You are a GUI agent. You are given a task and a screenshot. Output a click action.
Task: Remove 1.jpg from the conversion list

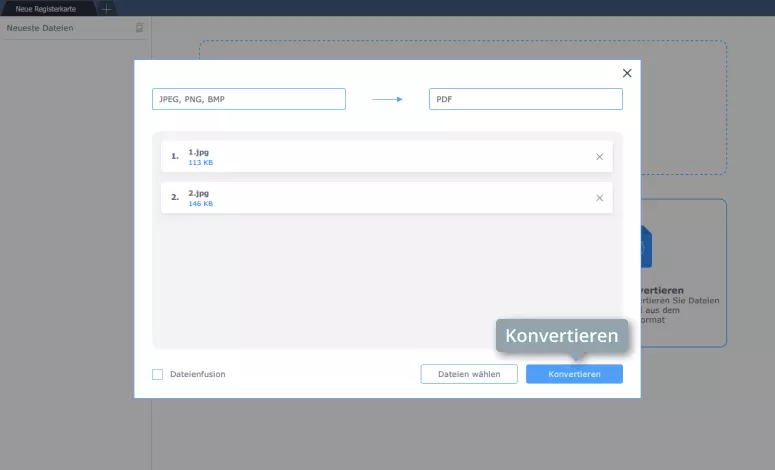click(599, 157)
